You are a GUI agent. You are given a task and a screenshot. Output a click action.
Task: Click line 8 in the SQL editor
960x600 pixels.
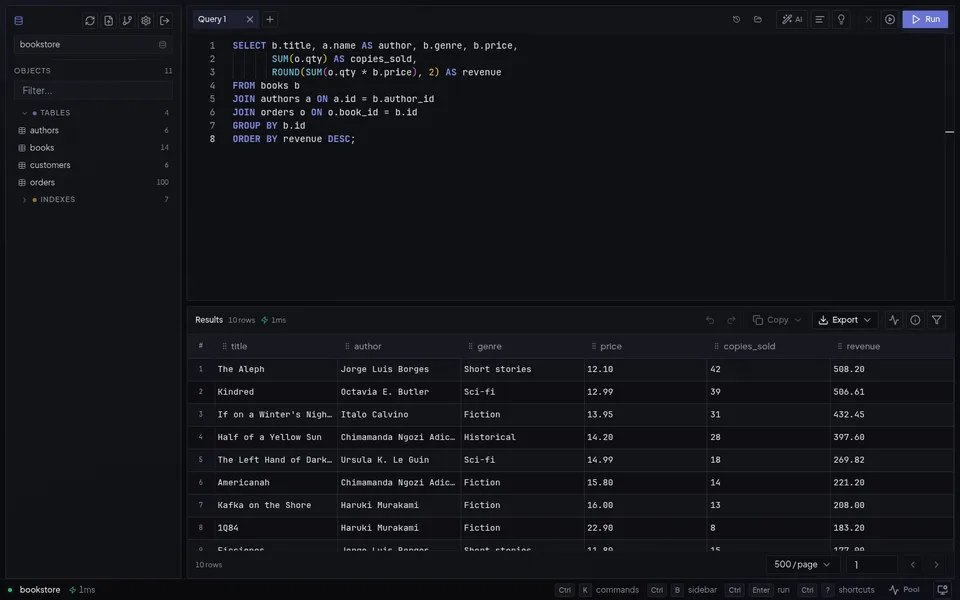coord(294,139)
